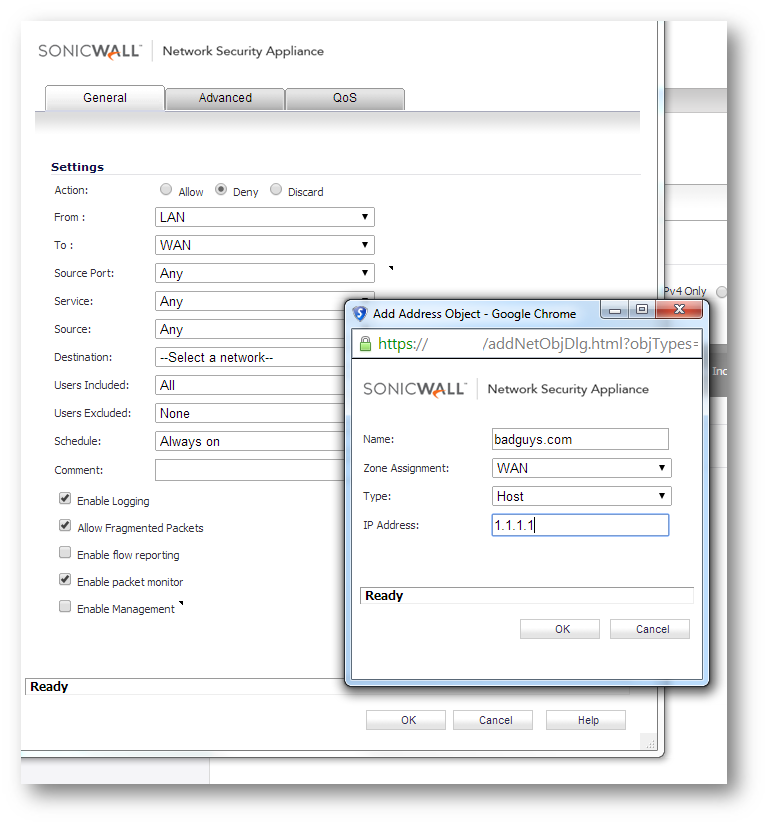The height and width of the screenshot is (826, 769).
Task: Minimize the Add Address Object window
Action: click(616, 310)
